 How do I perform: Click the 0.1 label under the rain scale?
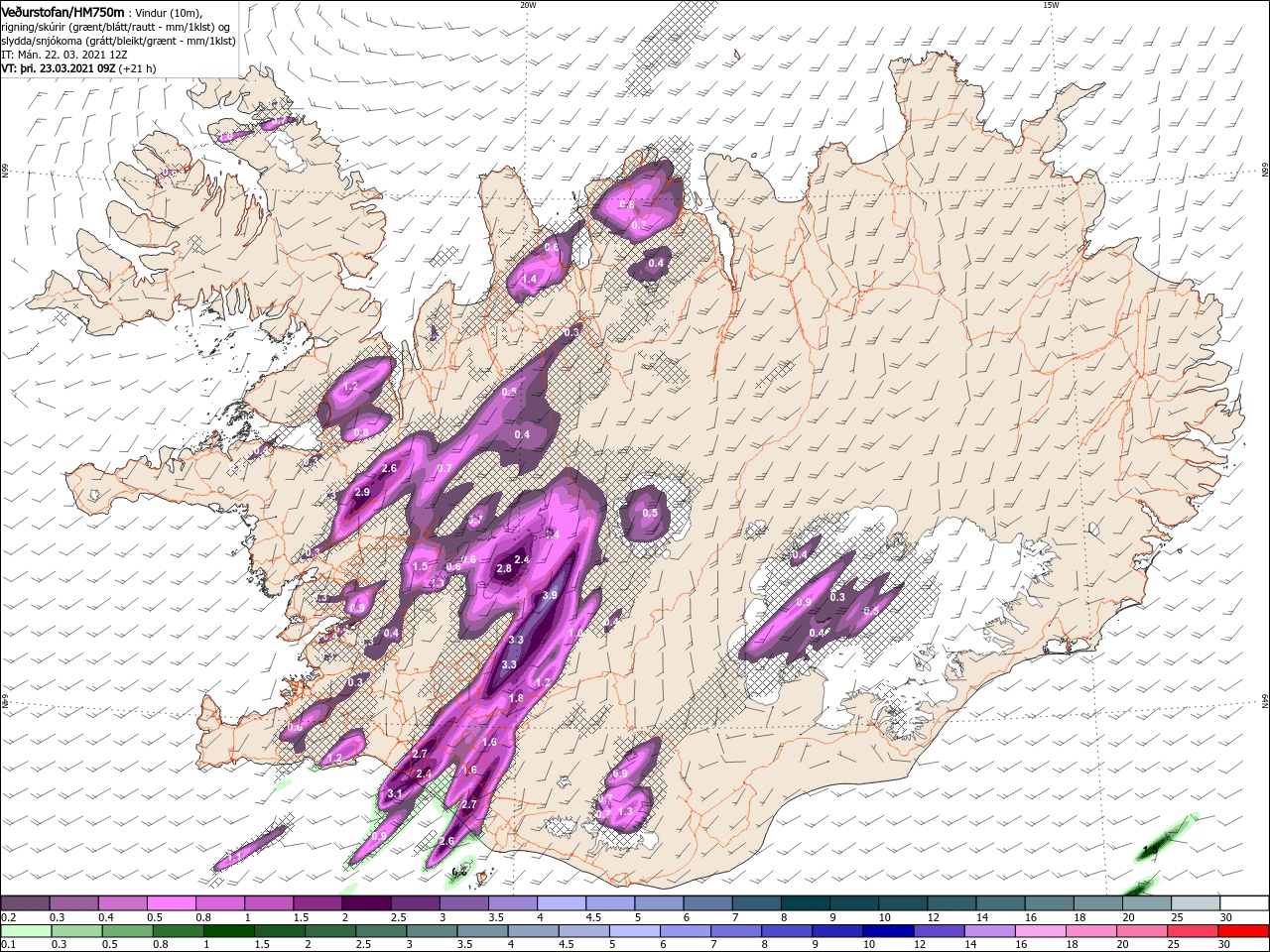[6, 945]
